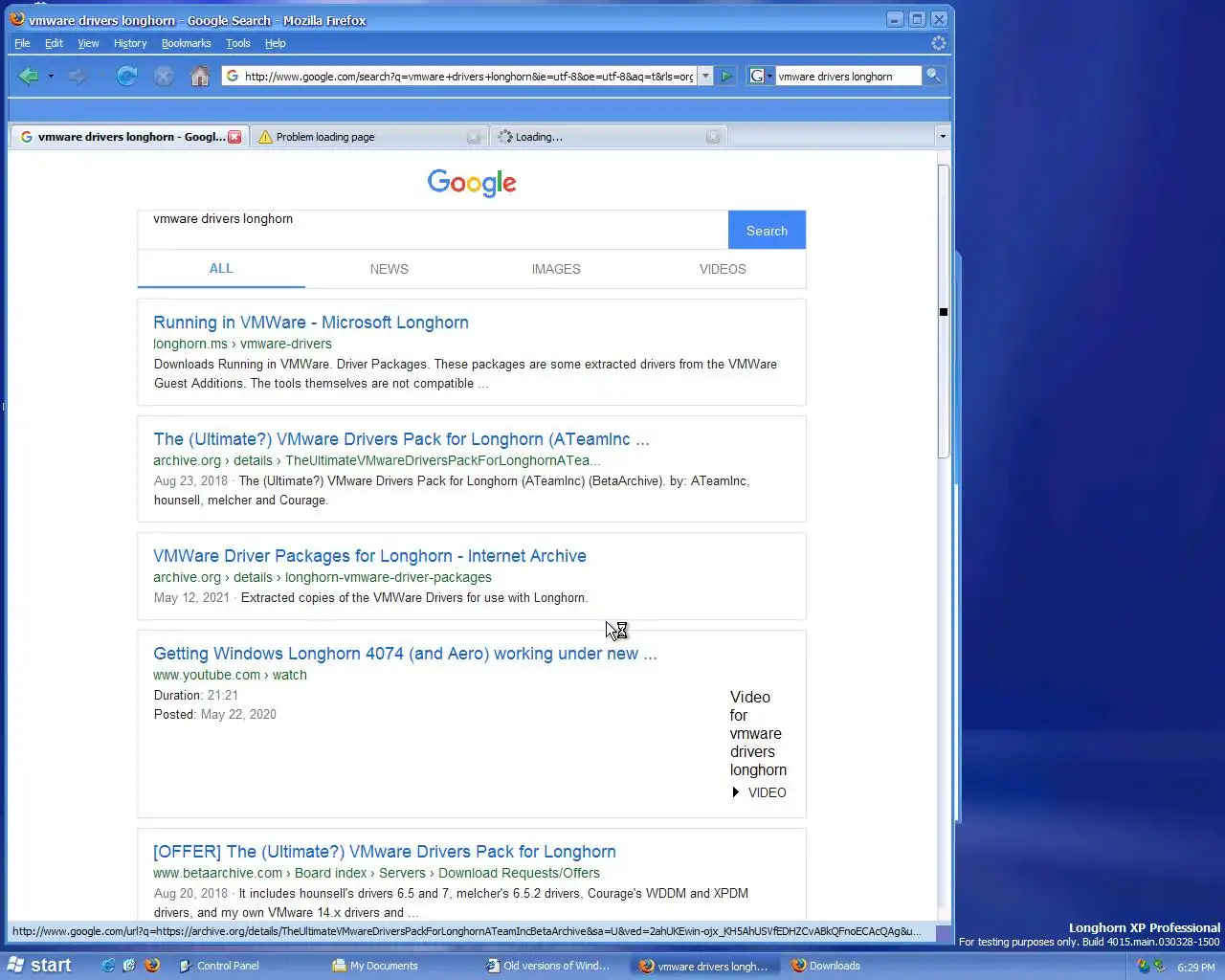
Task: Click the green Go button
Action: click(x=726, y=77)
